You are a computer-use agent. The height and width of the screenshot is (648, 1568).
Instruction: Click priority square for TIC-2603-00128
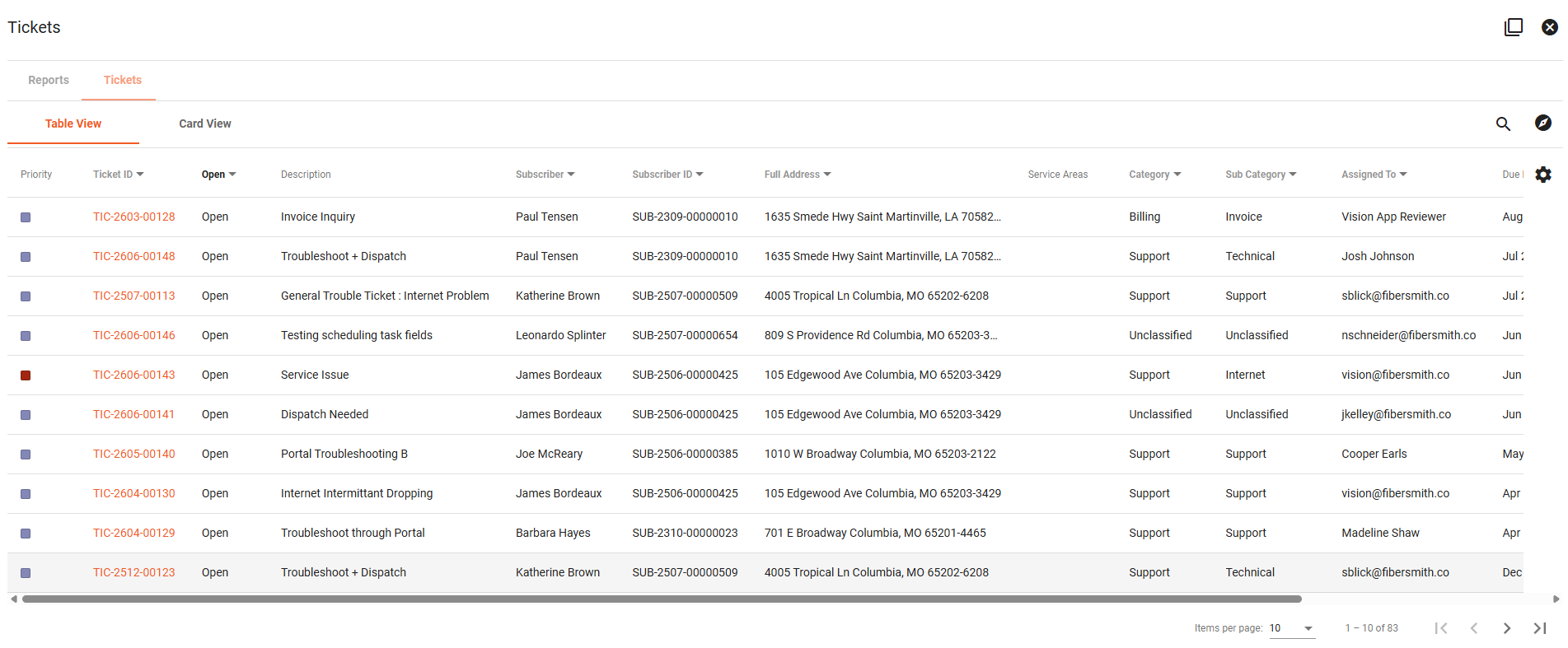pos(26,217)
